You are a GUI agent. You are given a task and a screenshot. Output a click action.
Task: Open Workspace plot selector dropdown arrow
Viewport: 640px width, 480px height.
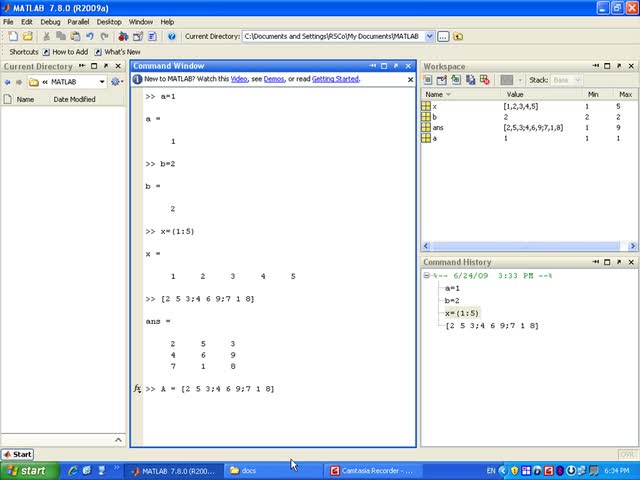[x=520, y=80]
